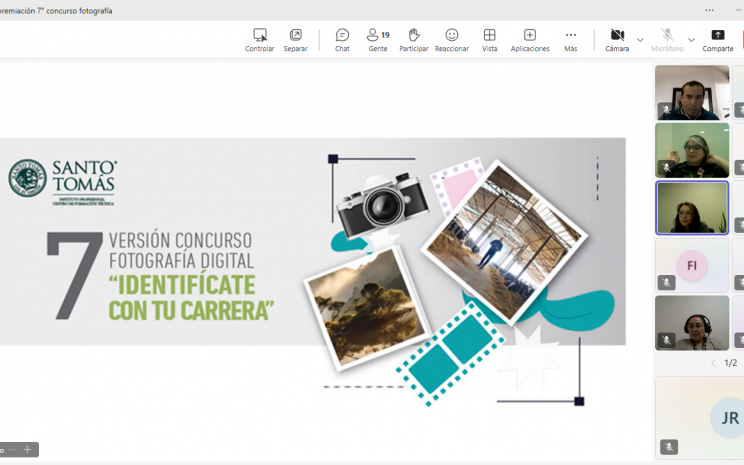Screen dimensions: 744x465
Task: Zoom in on shared content with plus
Action: [27, 450]
